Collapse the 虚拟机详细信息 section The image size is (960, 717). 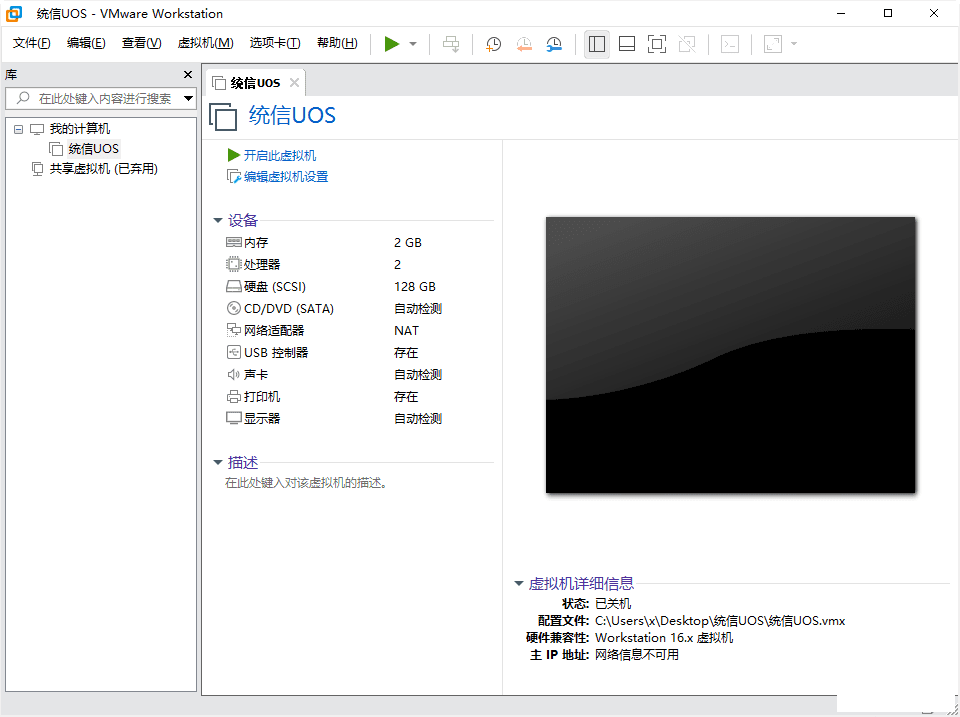click(519, 584)
